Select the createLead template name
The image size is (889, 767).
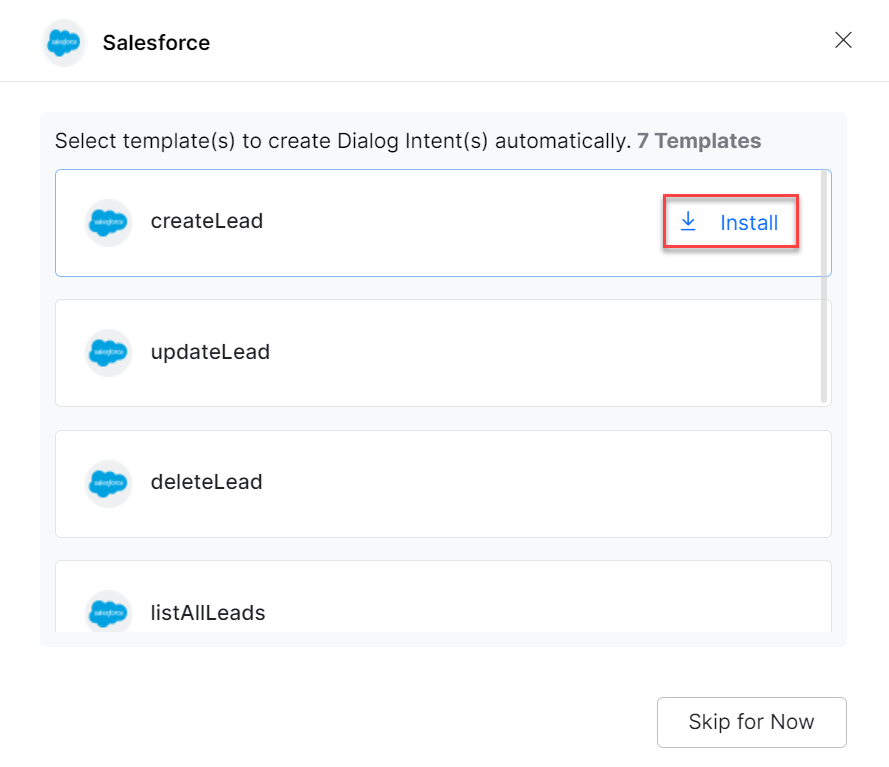(207, 221)
